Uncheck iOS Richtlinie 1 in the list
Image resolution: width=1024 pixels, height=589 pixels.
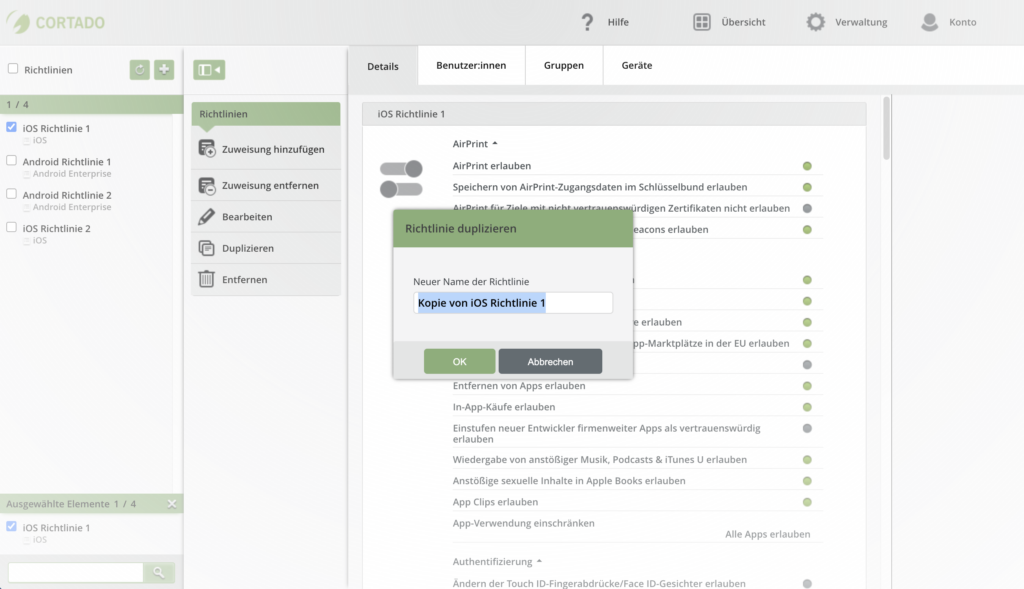tap(11, 127)
